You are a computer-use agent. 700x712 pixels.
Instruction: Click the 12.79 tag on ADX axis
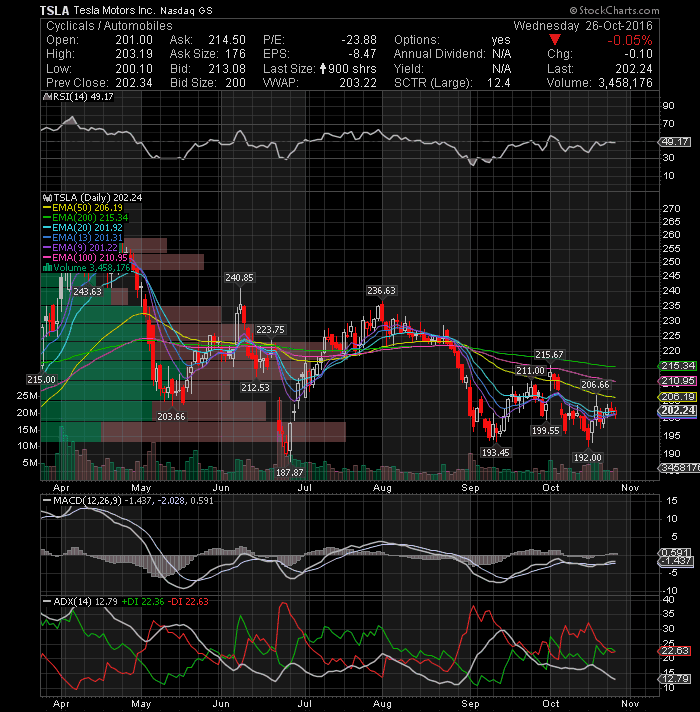675,679
